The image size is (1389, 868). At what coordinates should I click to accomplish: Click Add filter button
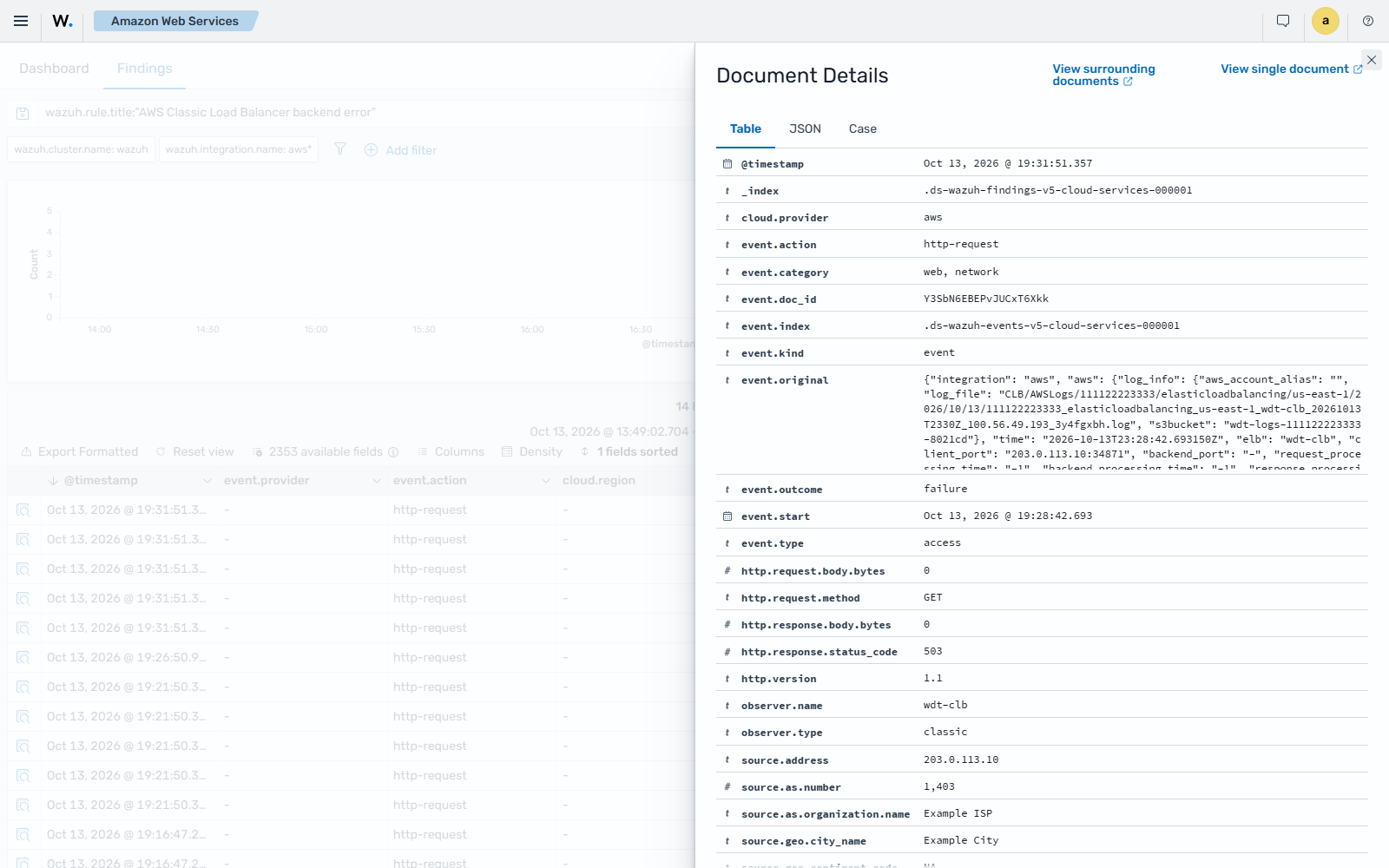tap(400, 150)
